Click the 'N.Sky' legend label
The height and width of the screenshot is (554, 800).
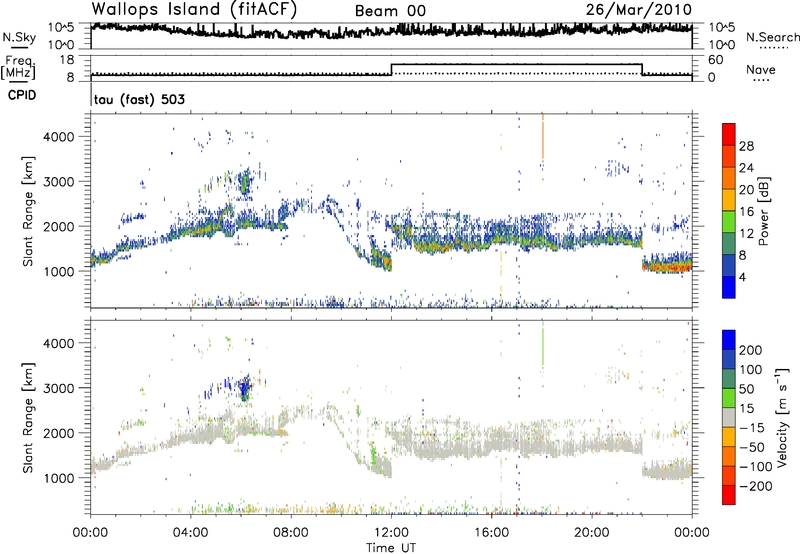[x=19, y=37]
